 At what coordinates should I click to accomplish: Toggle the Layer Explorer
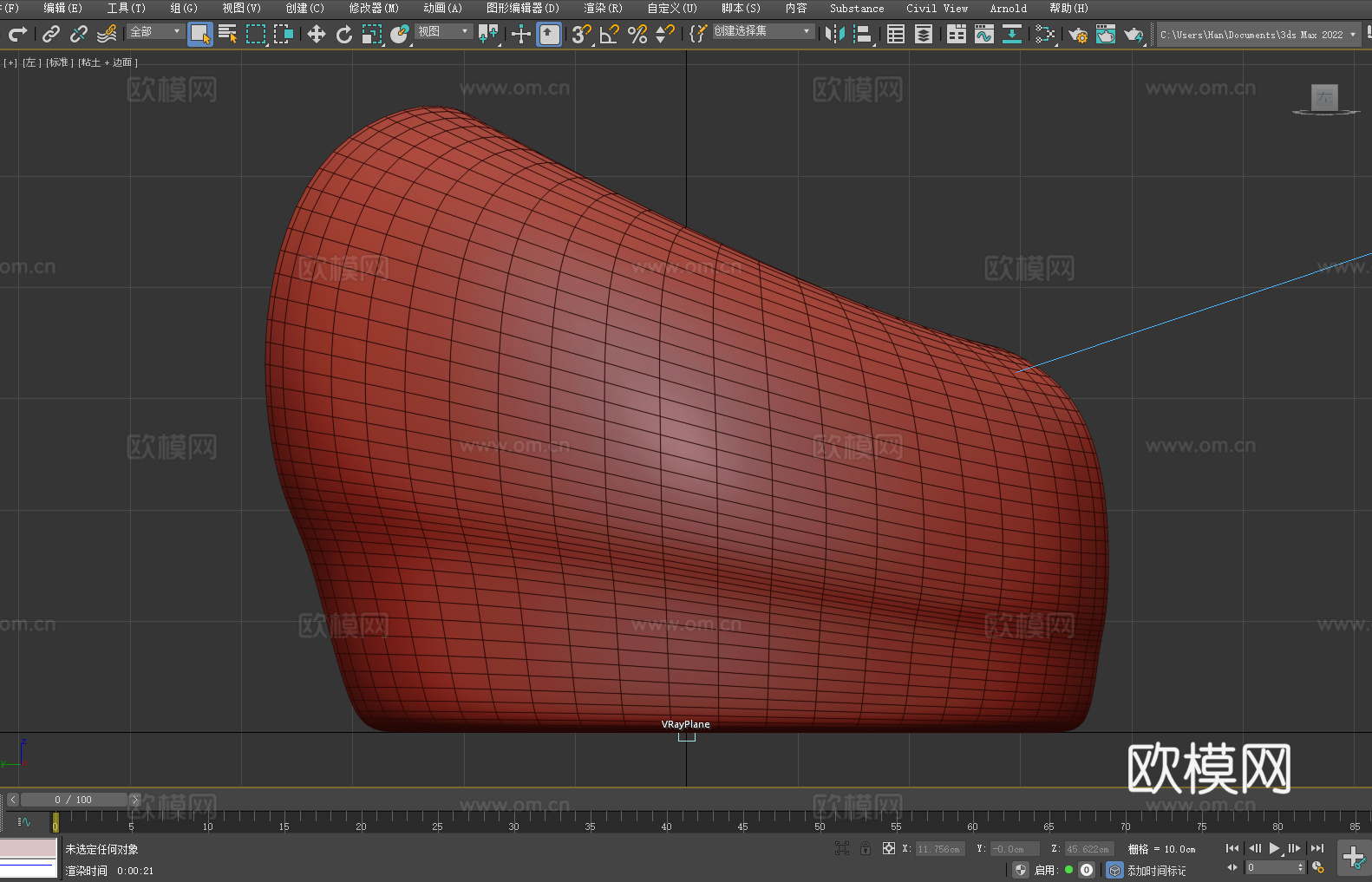(x=924, y=34)
